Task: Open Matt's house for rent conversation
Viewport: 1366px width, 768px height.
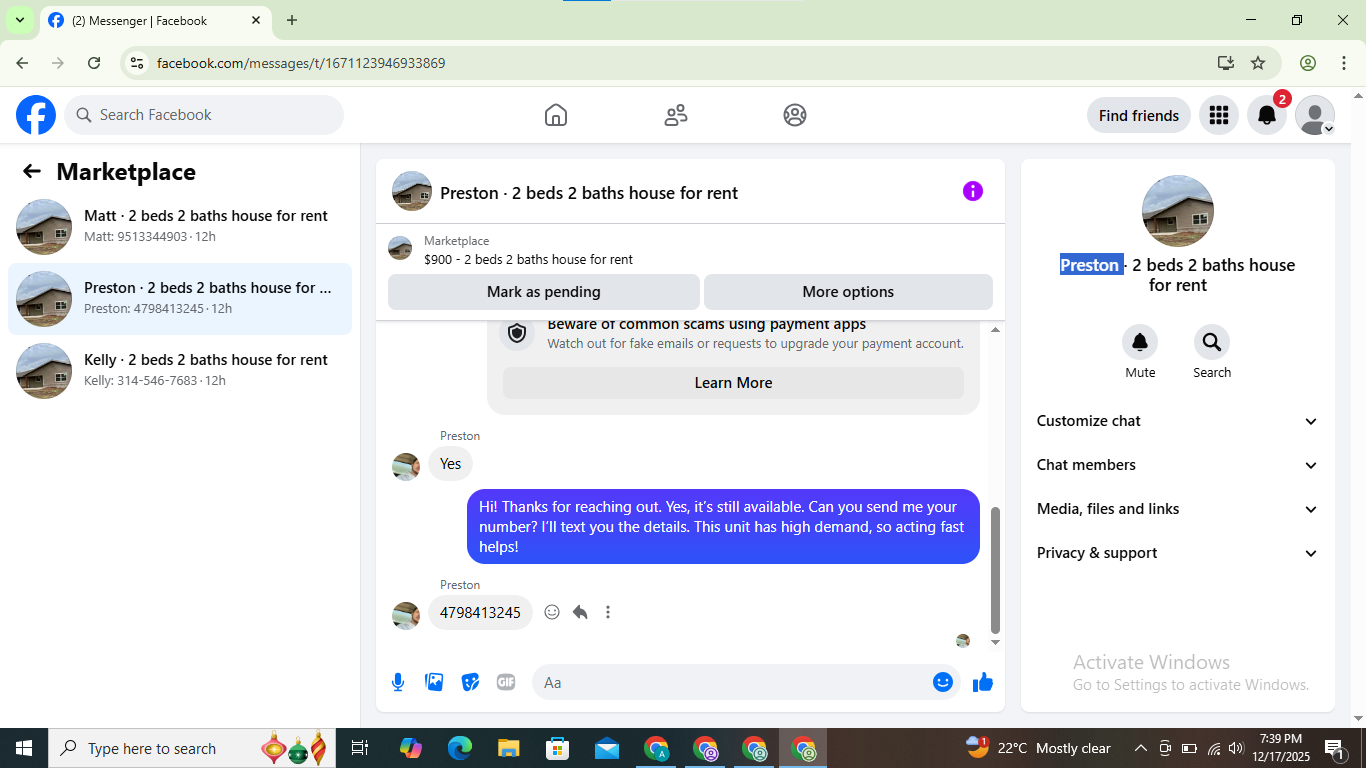Action: 180,227
